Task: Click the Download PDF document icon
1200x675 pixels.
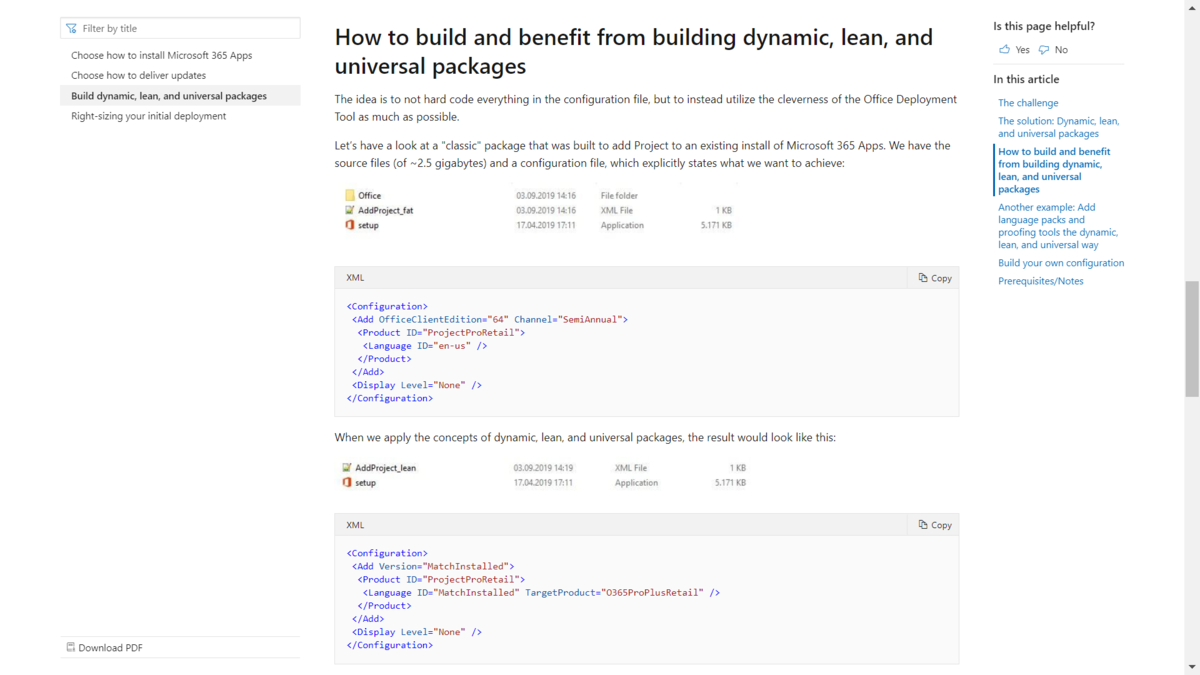Action: [71, 647]
